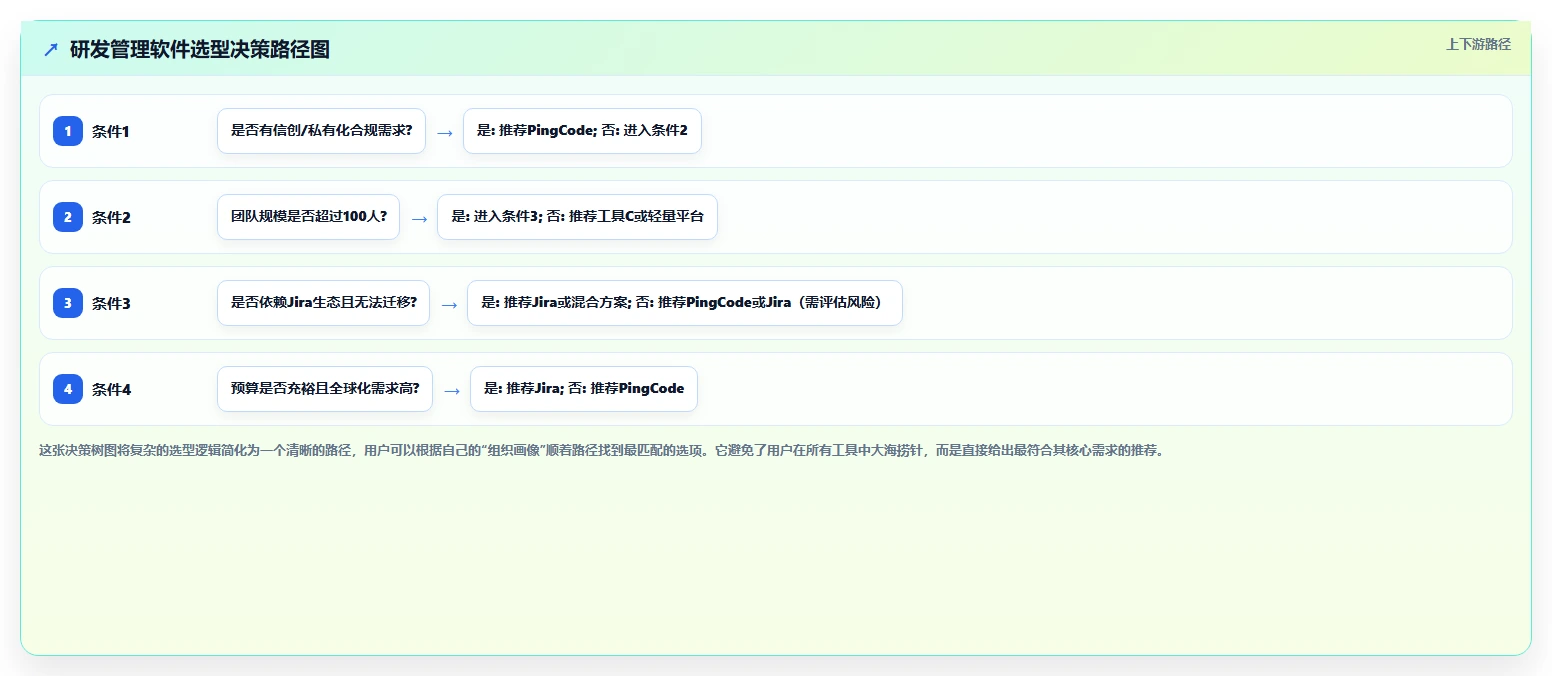Click the description paragraph starting 这张决策树图
The width and height of the screenshot is (1552, 676).
tap(601, 450)
